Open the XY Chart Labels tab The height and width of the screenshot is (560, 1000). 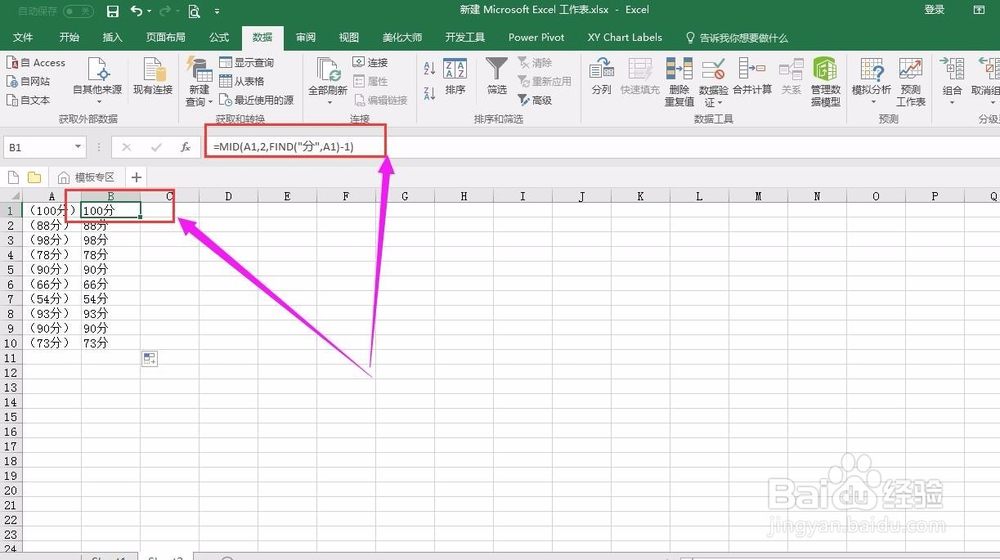tap(624, 38)
